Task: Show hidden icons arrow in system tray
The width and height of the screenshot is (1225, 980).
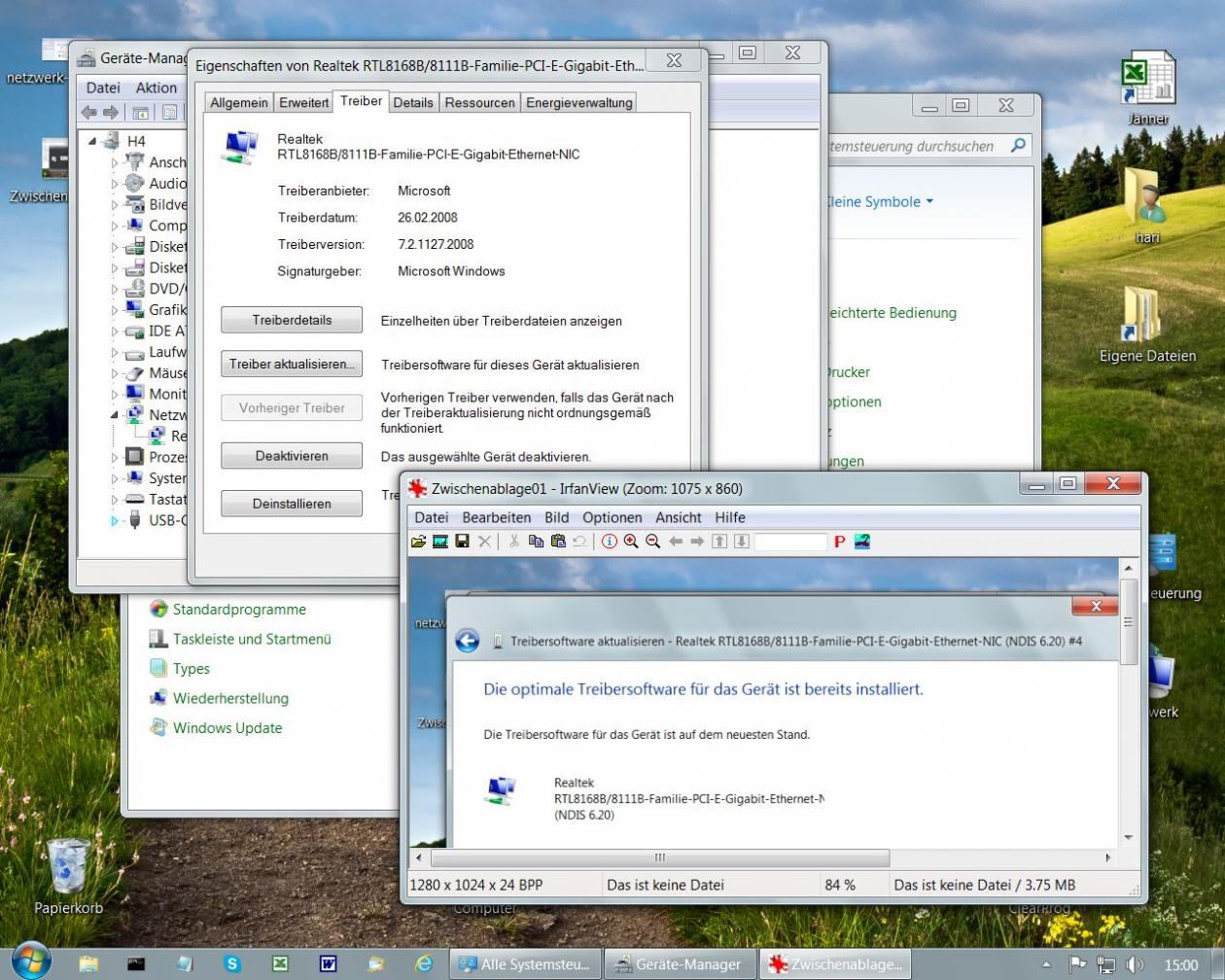Action: 1046,965
